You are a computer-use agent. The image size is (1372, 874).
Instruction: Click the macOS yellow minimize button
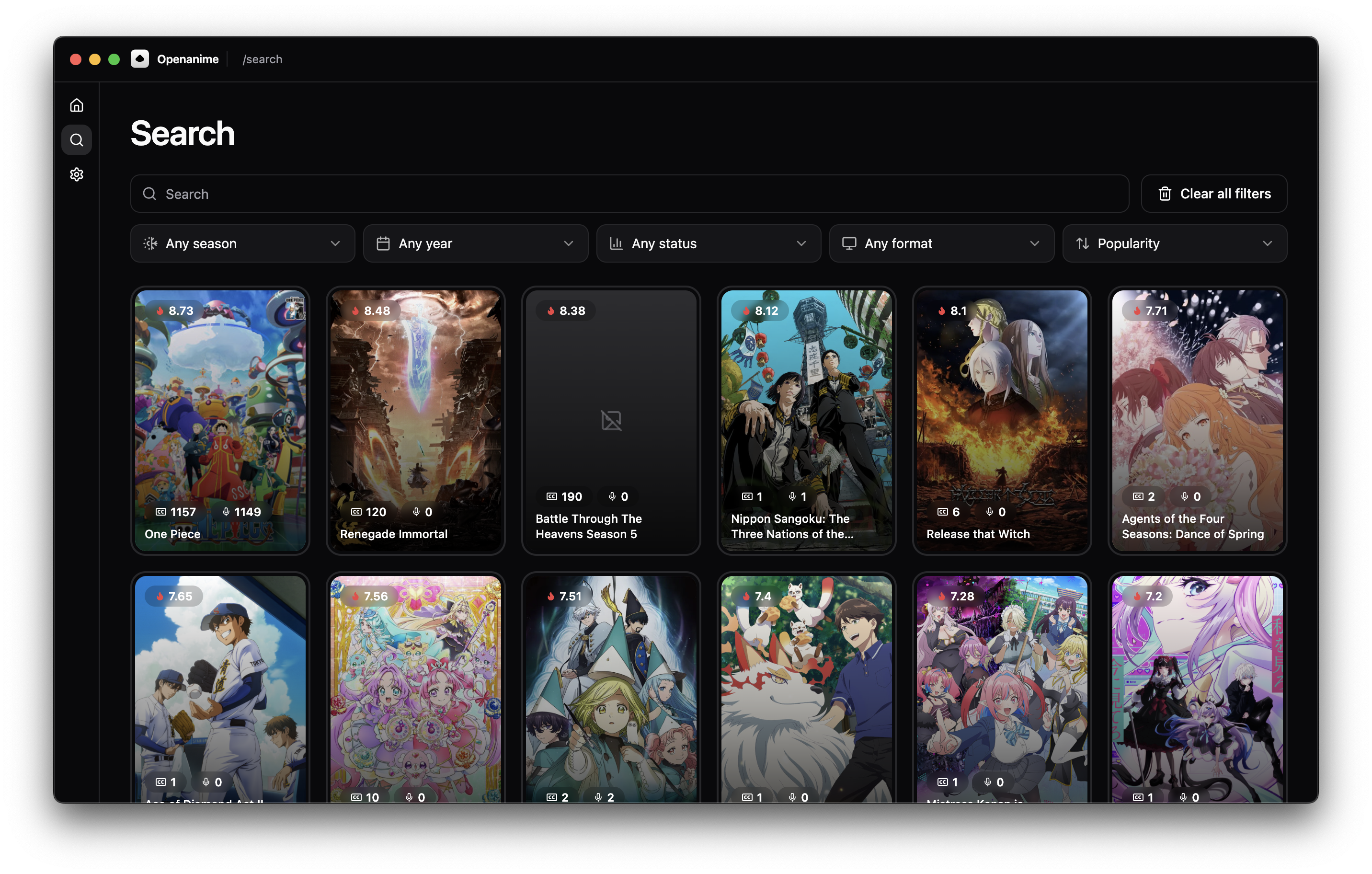pyautogui.click(x=94, y=59)
